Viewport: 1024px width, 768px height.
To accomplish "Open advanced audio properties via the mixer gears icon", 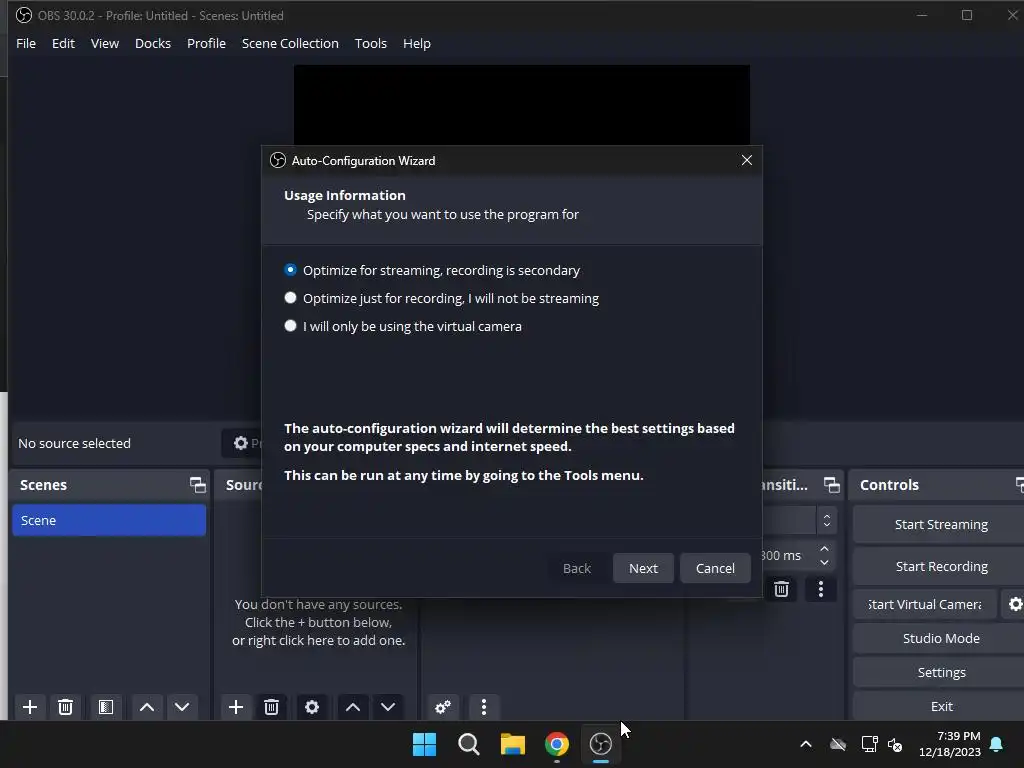I will click(443, 707).
